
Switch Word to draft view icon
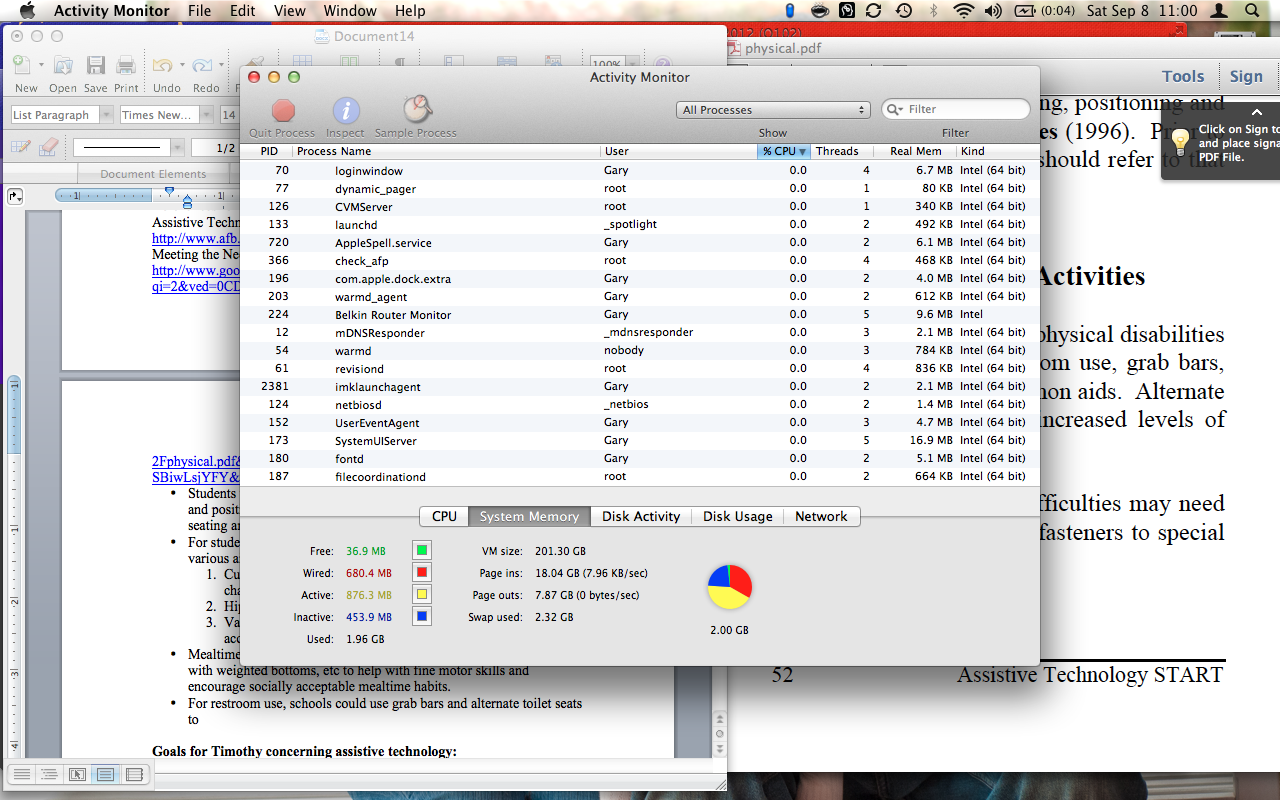point(20,773)
